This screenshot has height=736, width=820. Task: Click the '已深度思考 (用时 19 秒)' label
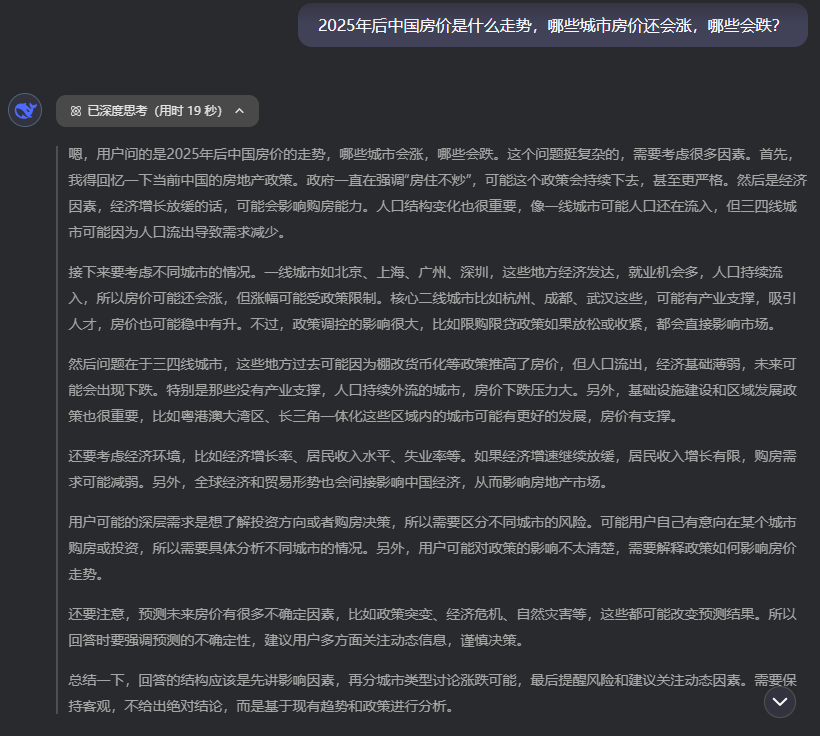click(x=155, y=111)
